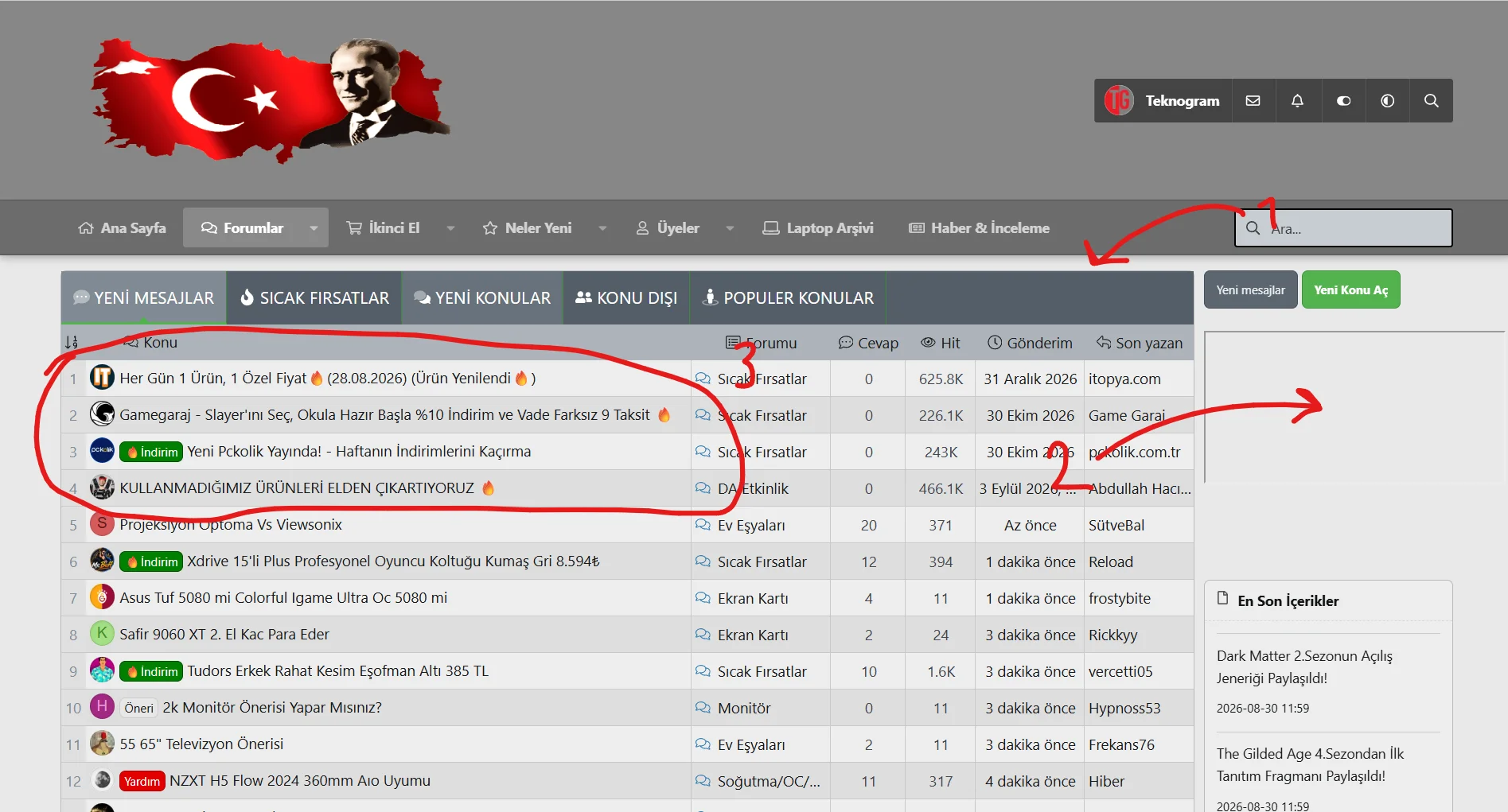1508x812 pixels.
Task: Click avatar beside Tudors Eşofman topic
Action: [102, 670]
